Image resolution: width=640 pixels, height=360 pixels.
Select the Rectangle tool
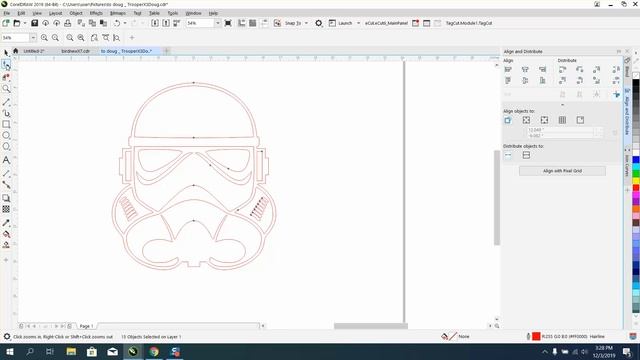pyautogui.click(x=6, y=124)
